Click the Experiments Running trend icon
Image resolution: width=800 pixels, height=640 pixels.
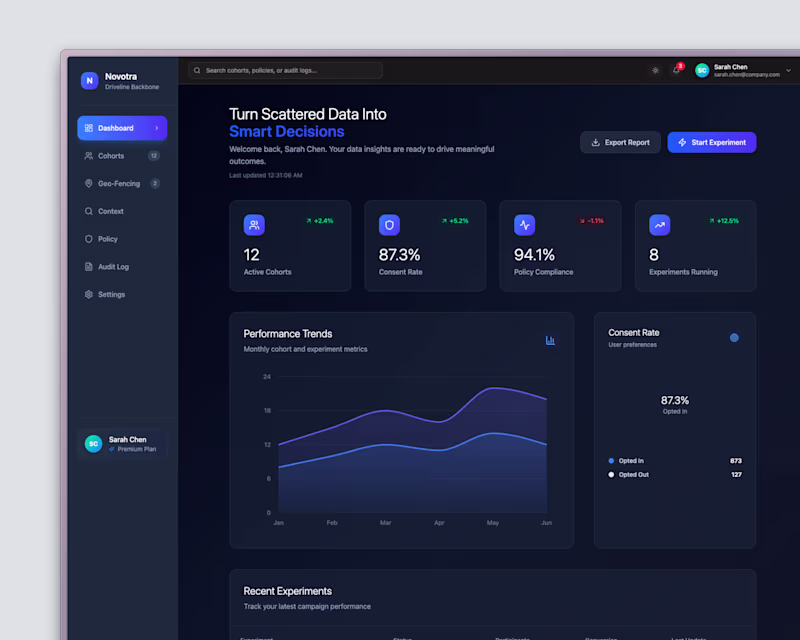click(660, 225)
